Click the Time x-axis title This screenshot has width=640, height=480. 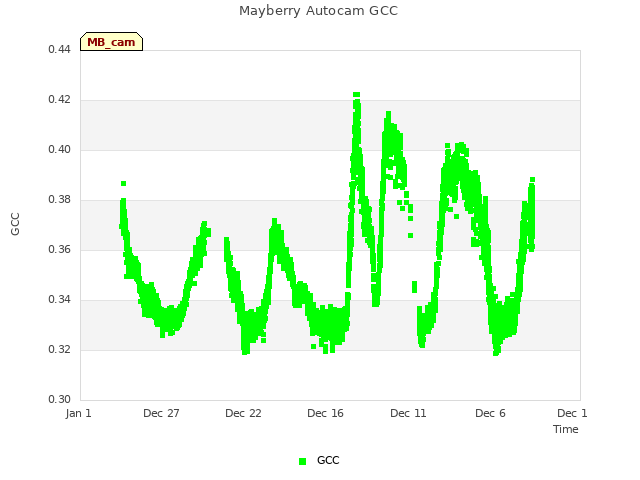click(566, 429)
